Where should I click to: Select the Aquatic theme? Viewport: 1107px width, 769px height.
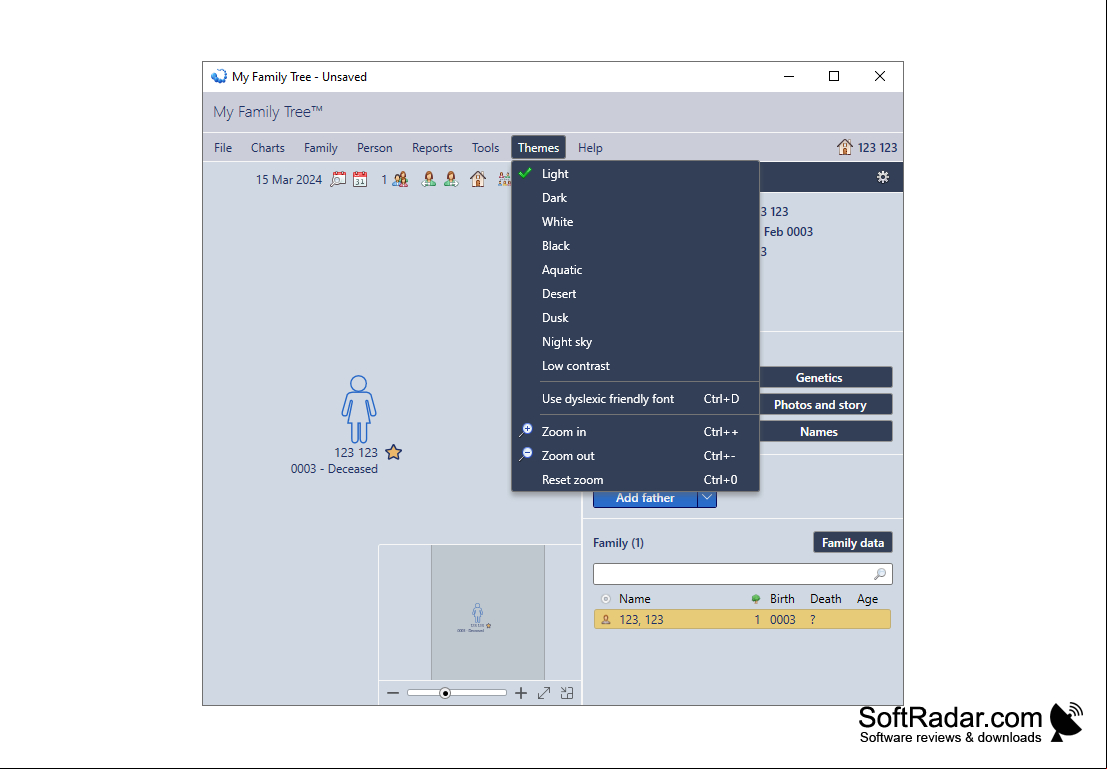tap(635, 270)
